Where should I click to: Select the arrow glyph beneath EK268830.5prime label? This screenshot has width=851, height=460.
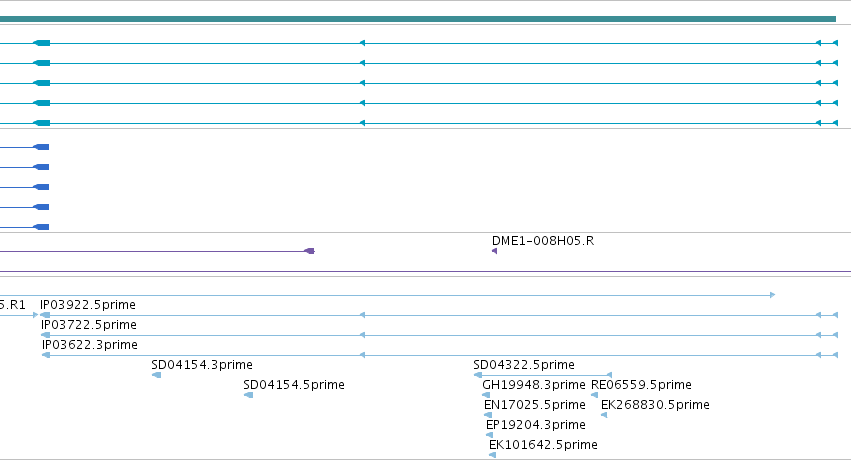604,415
